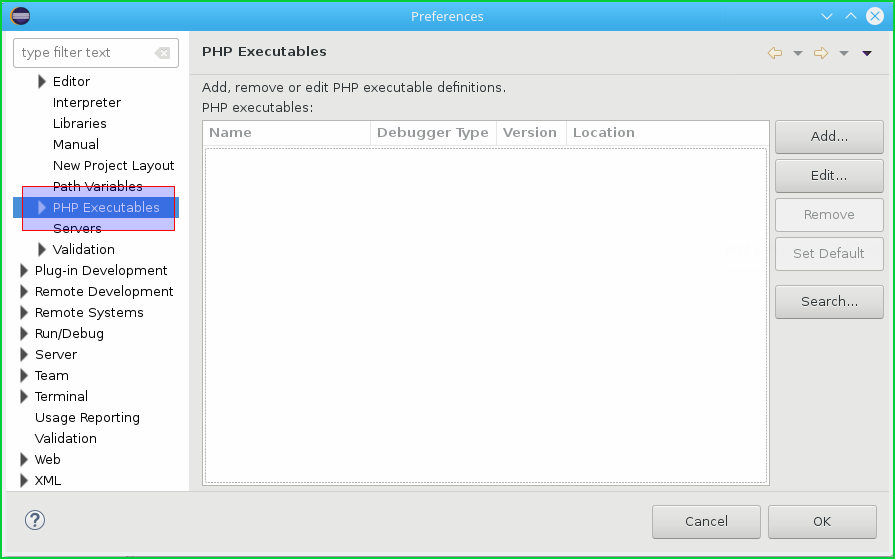Expand Remote Development category
Viewport: 895px width, 559px height.
24,292
